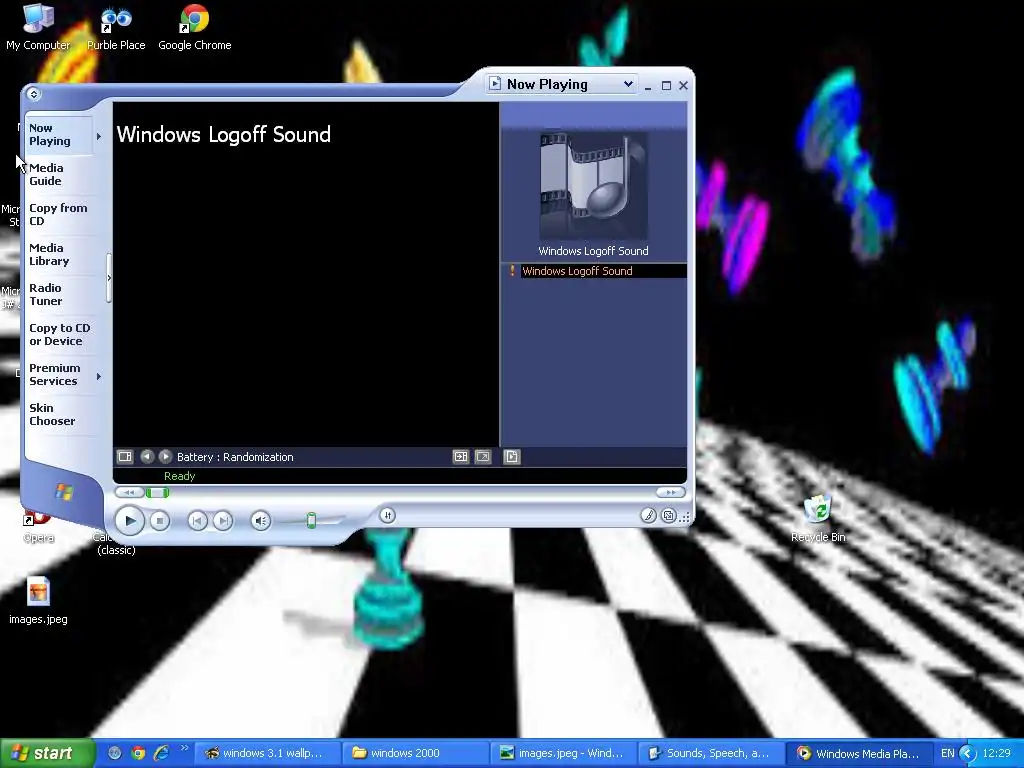
Task: Click the 12:29 system clock
Action: [997, 753]
